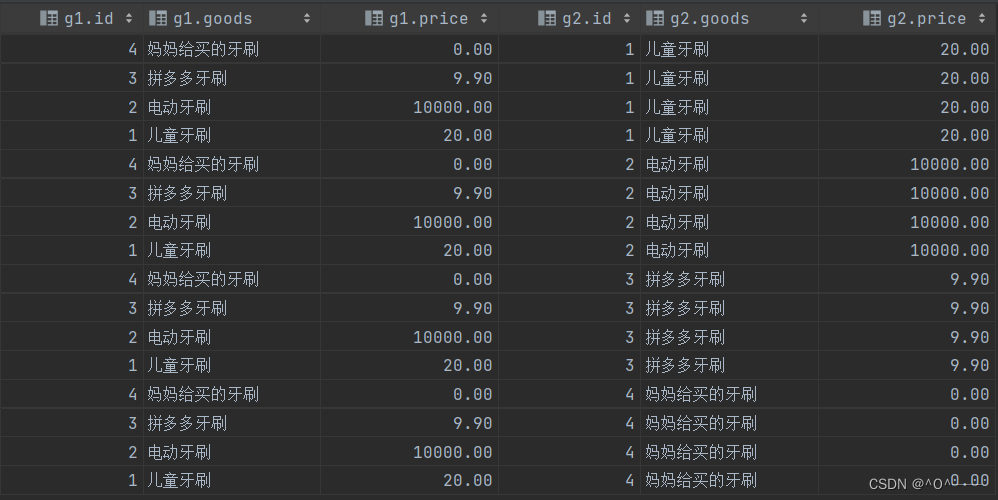The width and height of the screenshot is (998, 500).
Task: Select g1.price 9.90 in row with g2.price 9.90
Action: tap(472, 309)
